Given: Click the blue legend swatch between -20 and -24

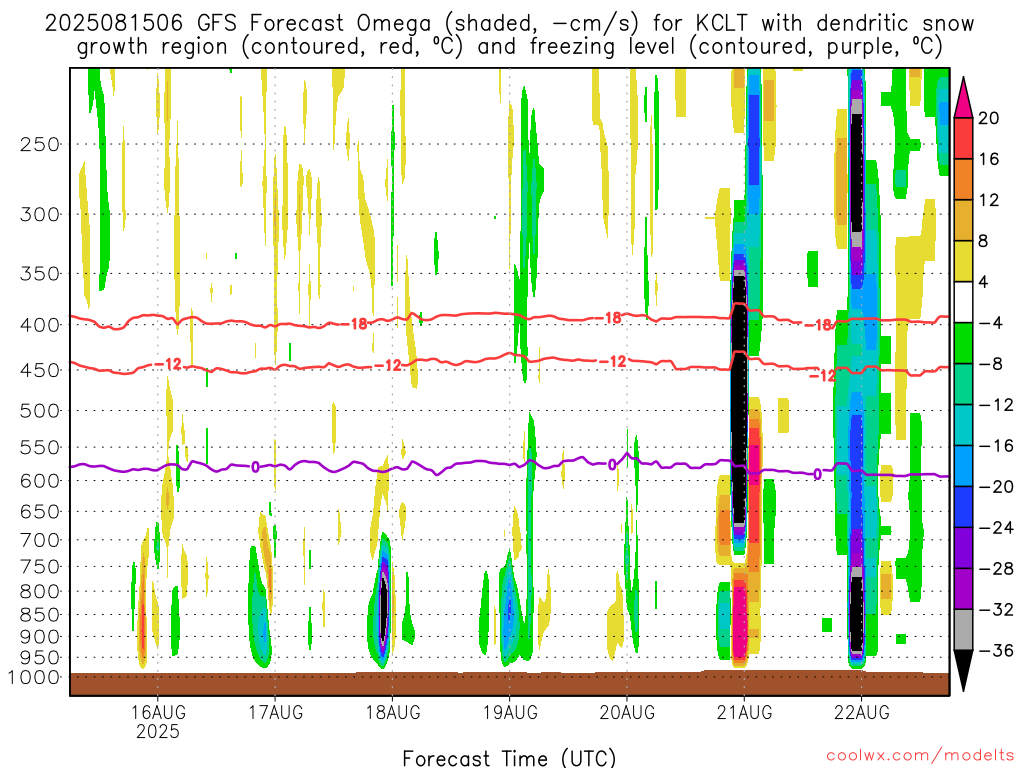Looking at the screenshot, I should point(963,507).
